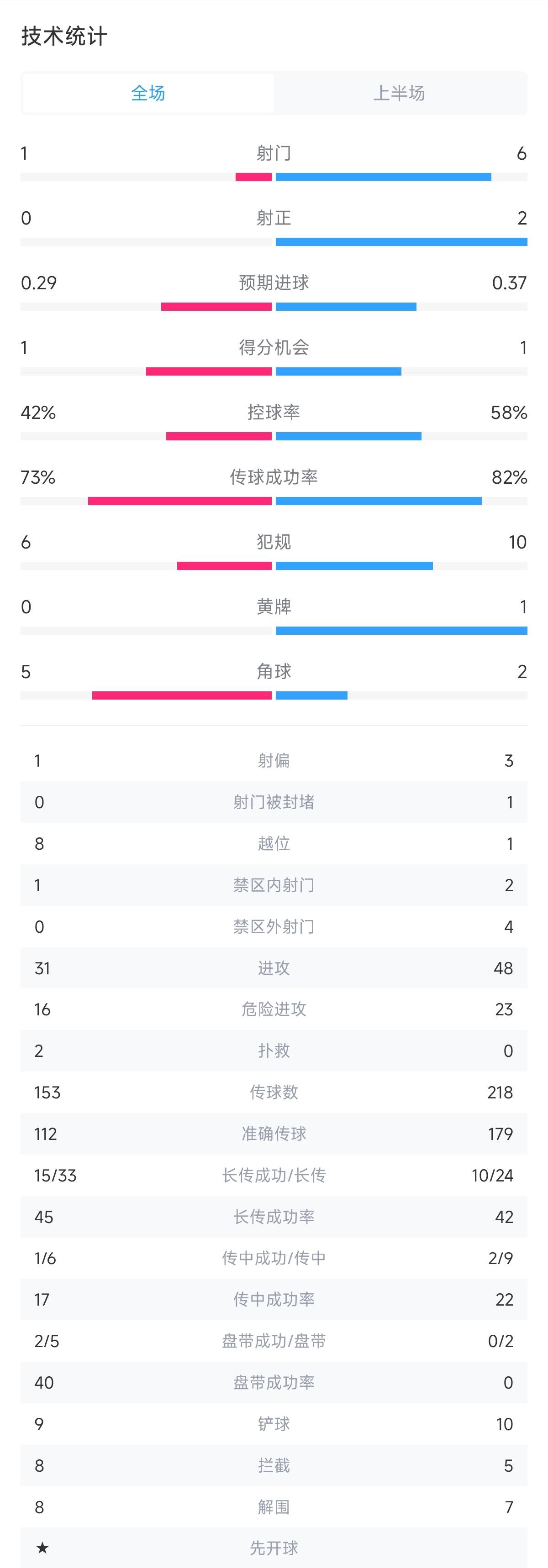Click the blue 黄牌 progress bar

pyautogui.click(x=401, y=631)
